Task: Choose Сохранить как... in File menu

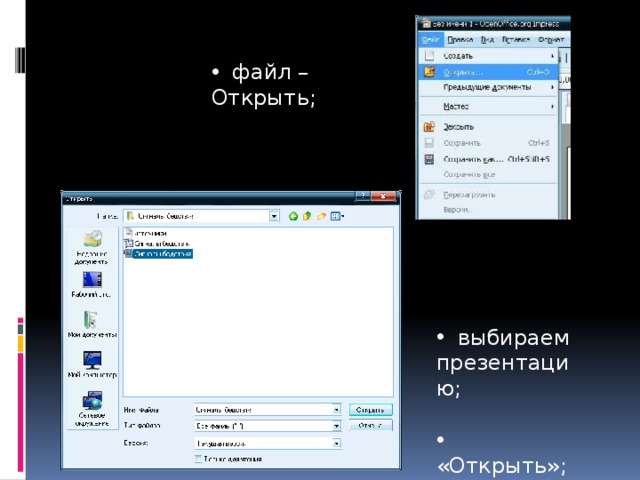Action: coord(489,159)
